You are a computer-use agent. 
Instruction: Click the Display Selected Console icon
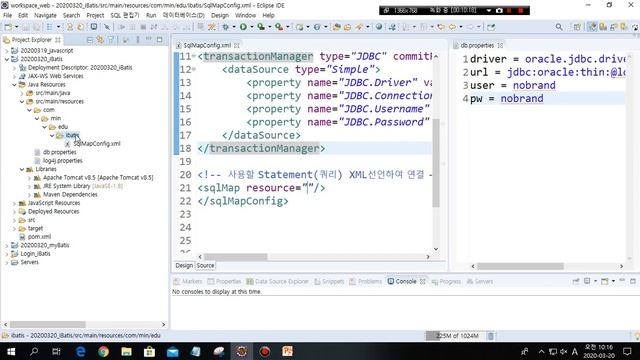587,281
